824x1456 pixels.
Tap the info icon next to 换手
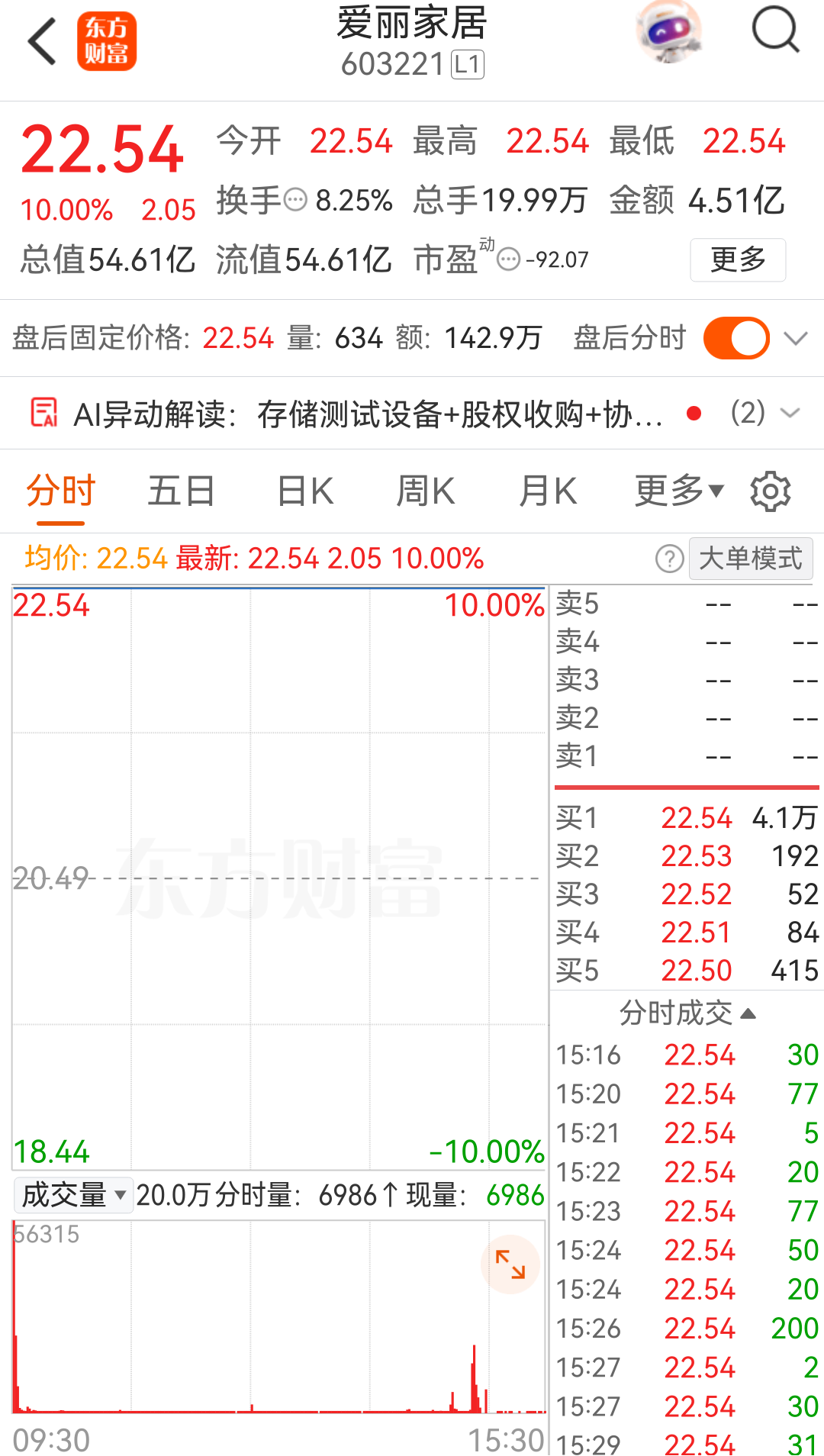(295, 200)
